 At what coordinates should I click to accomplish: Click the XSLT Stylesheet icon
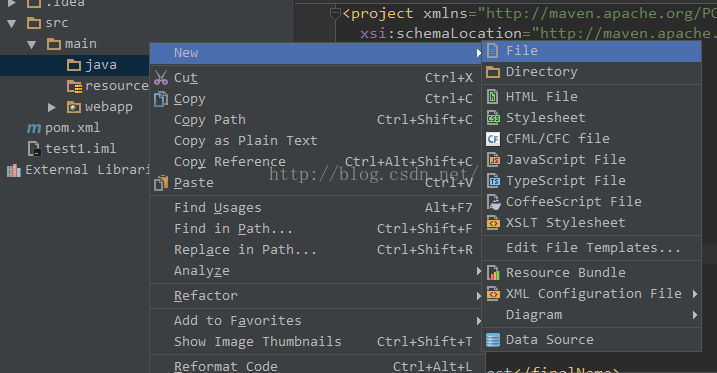coord(493,223)
